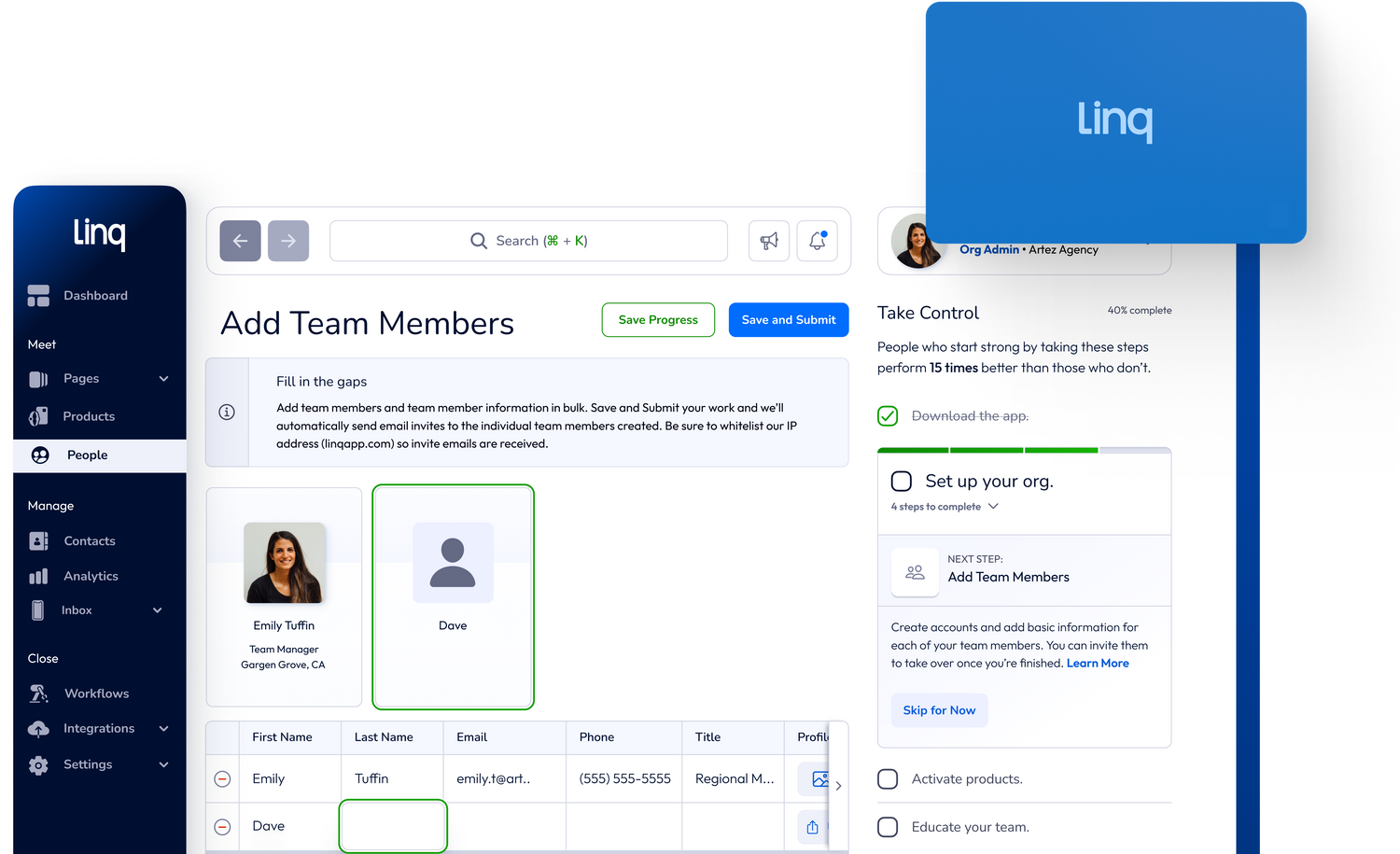This screenshot has height=854, width=1400.
Task: Click the profile image icon in Emily's row
Action: (819, 778)
